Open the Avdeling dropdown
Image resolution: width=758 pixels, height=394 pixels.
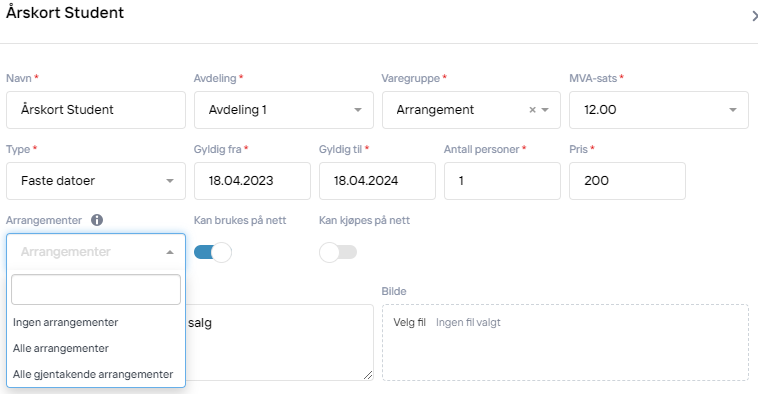284,110
